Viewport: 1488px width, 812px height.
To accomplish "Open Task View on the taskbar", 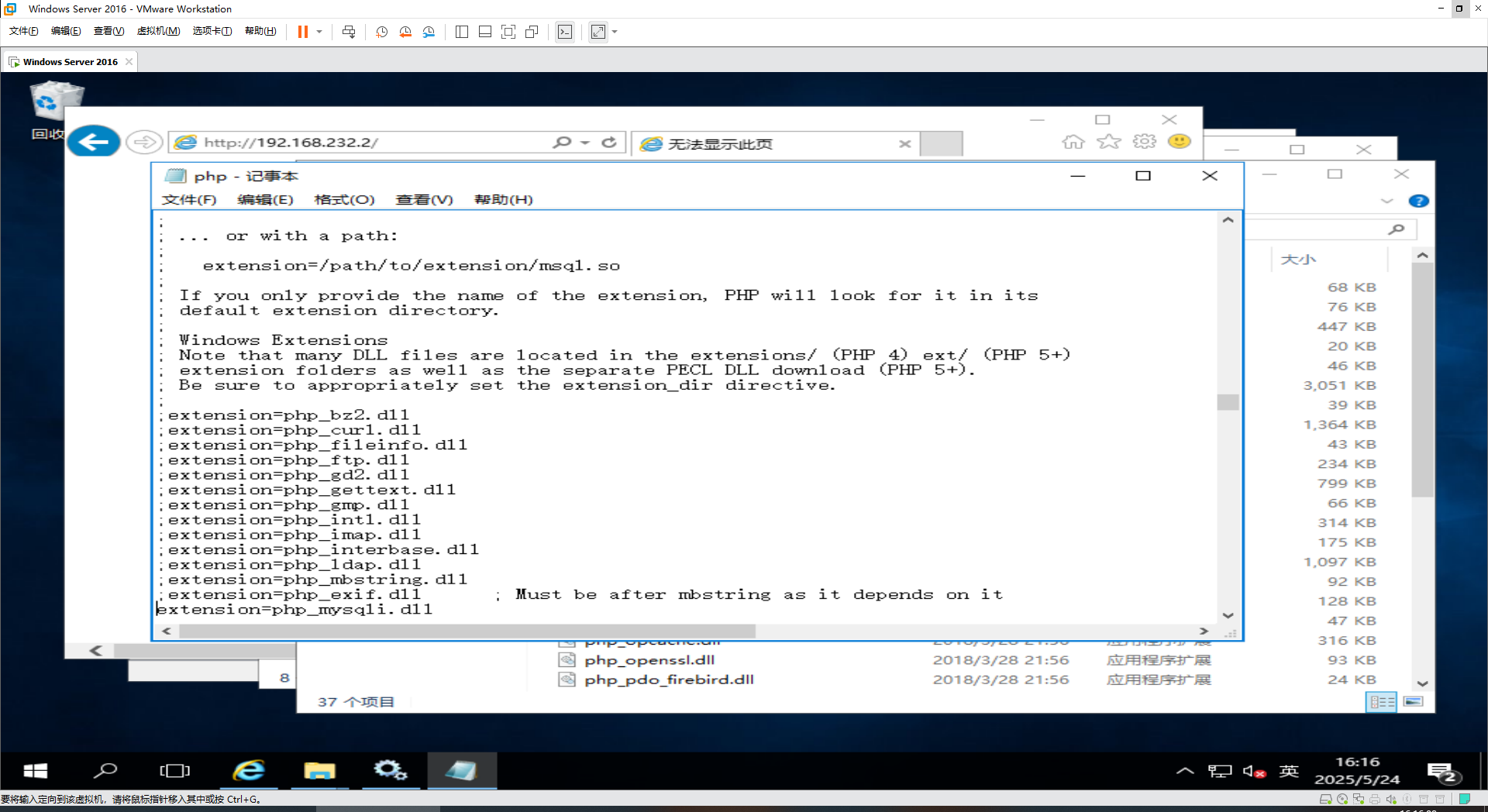I will tap(174, 771).
